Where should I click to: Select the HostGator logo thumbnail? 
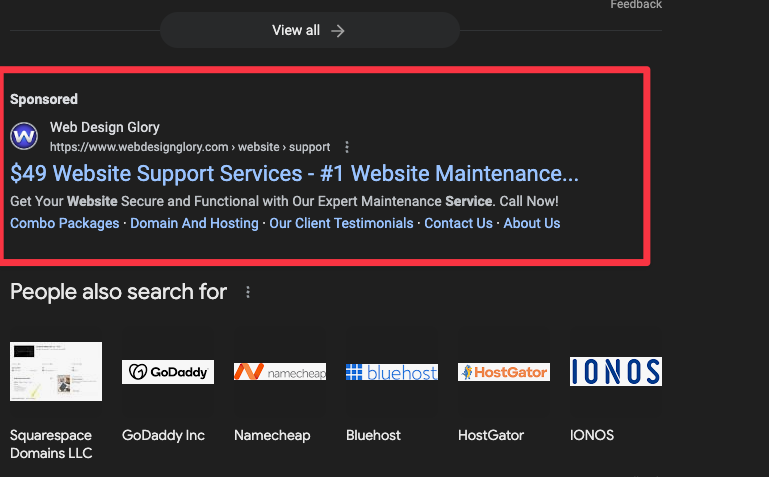504,372
